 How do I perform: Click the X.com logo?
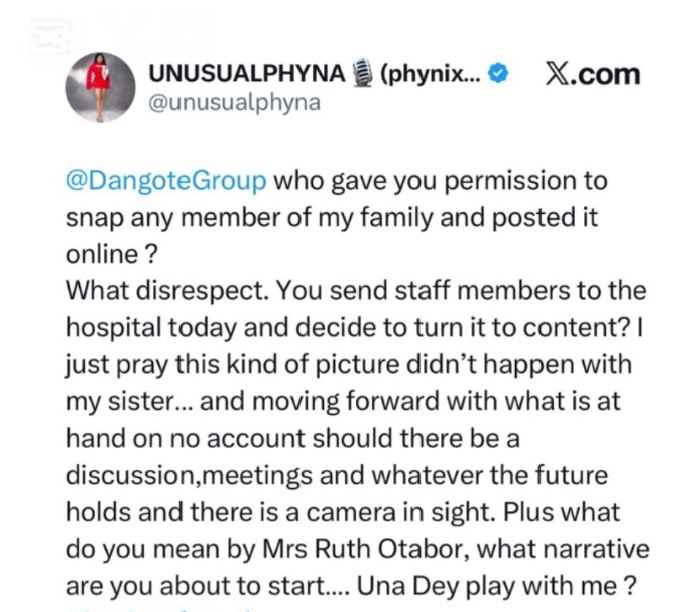592,75
